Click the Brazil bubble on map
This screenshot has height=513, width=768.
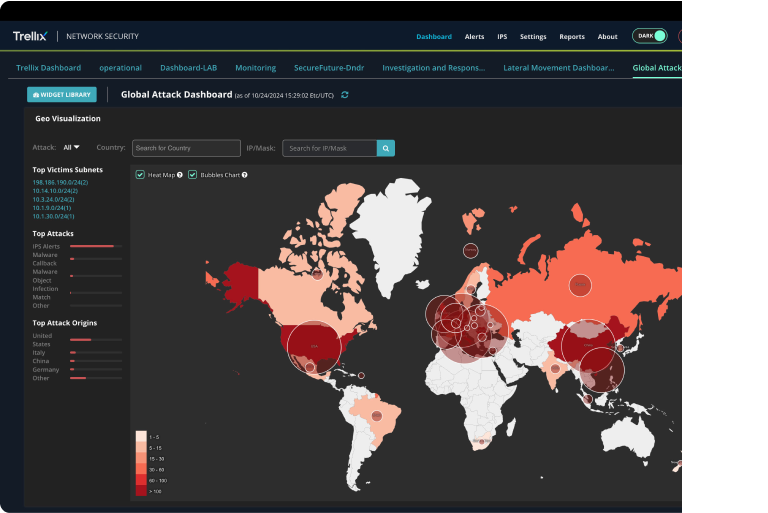pos(377,415)
